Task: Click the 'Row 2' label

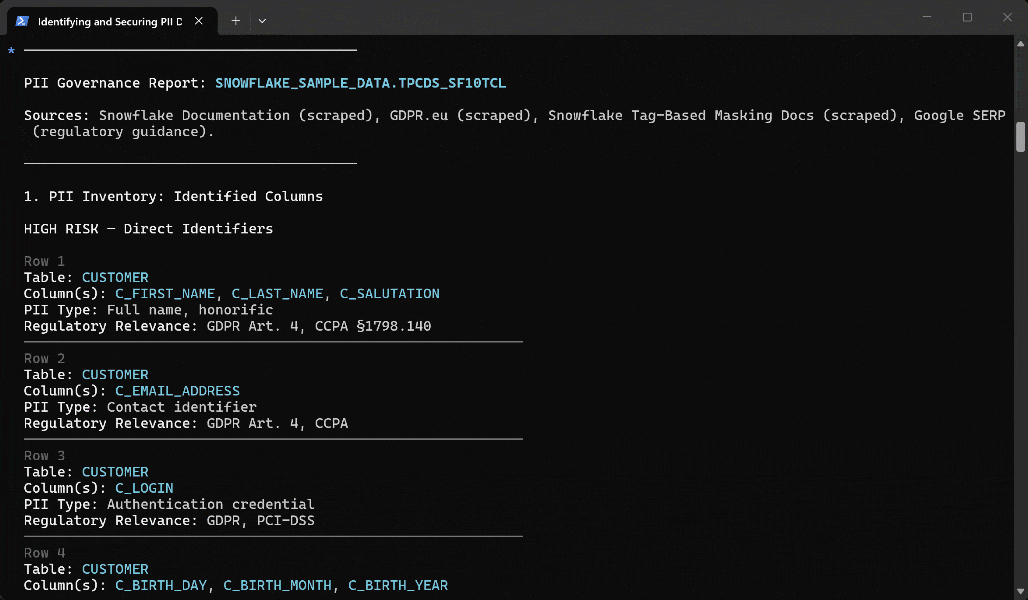Action: [x=45, y=359]
